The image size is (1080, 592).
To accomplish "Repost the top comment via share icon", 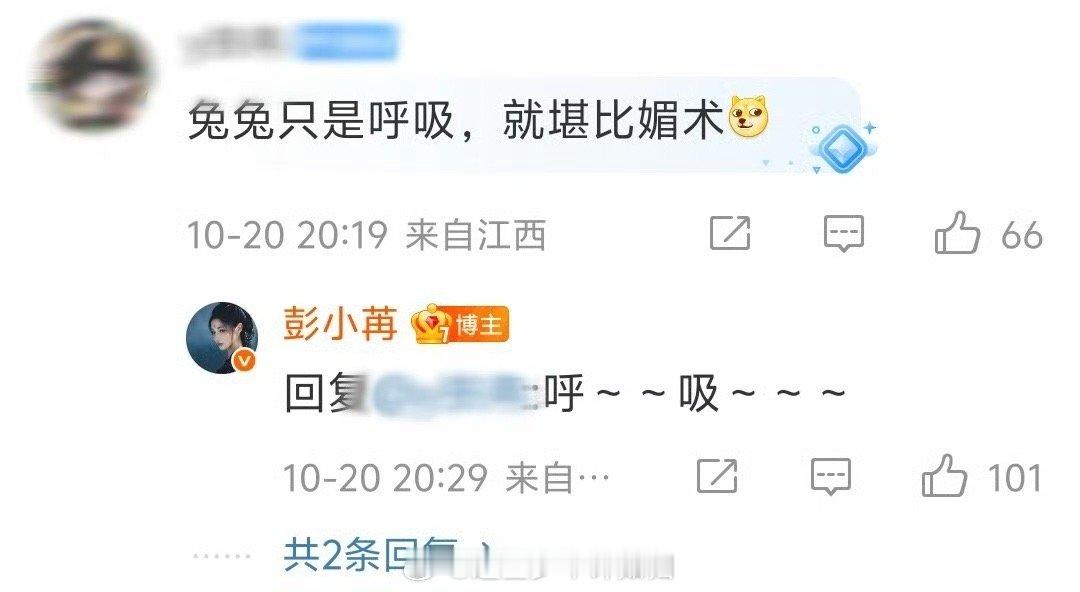I will (730, 234).
